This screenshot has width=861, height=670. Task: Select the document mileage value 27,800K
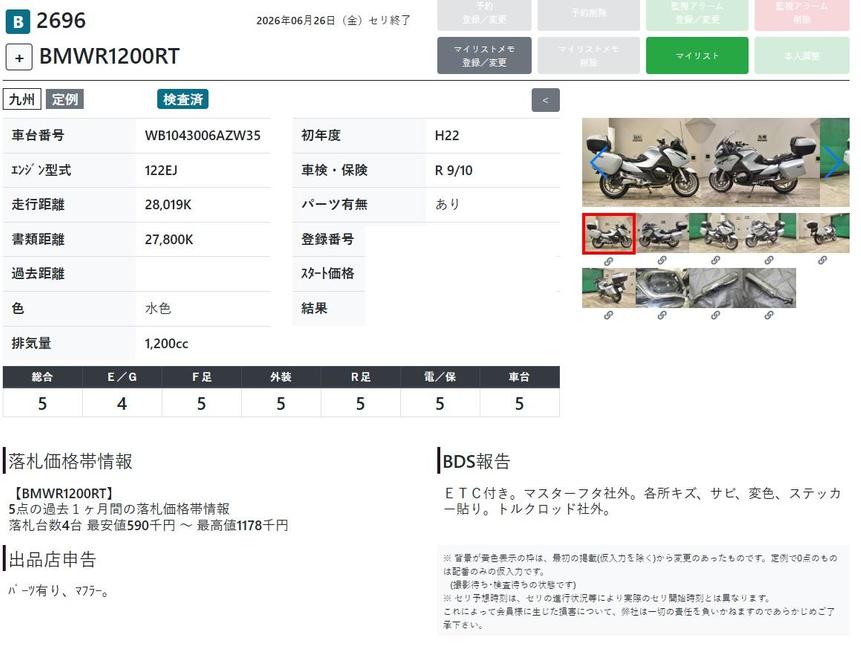[x=169, y=239]
